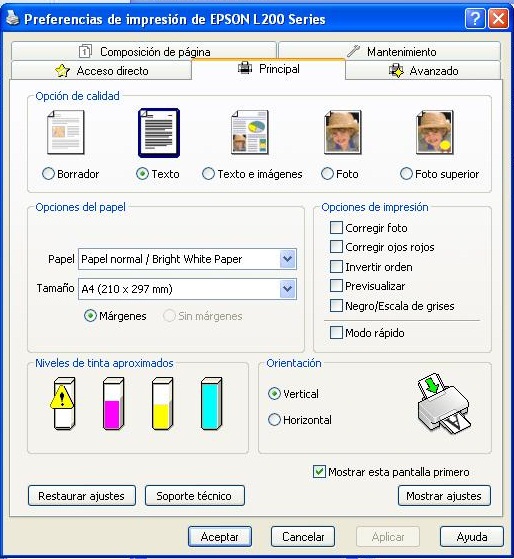Click the cyan ink level indicator
Viewport: 514px width, 559px height.
[x=211, y=404]
